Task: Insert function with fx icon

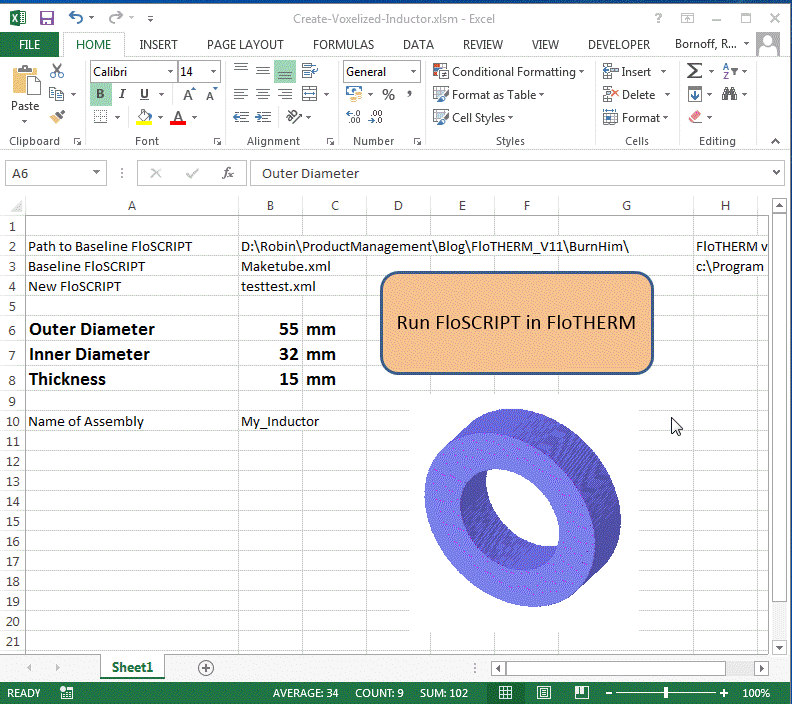Action: click(228, 173)
